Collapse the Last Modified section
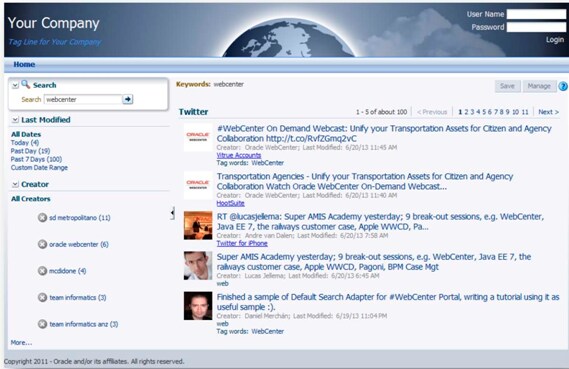Screen dimensions: 569x369 (x=15, y=120)
